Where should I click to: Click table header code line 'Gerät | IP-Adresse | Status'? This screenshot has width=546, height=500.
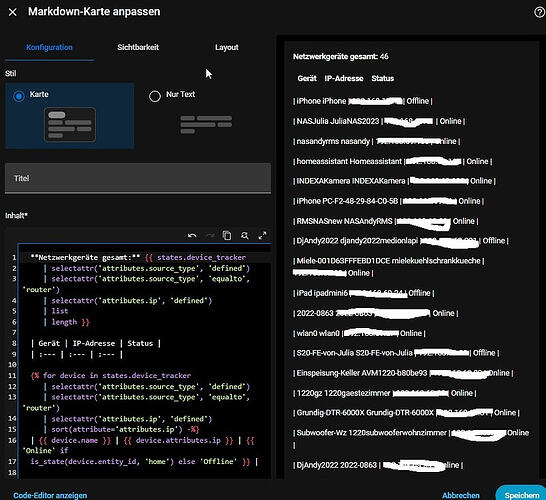96,344
